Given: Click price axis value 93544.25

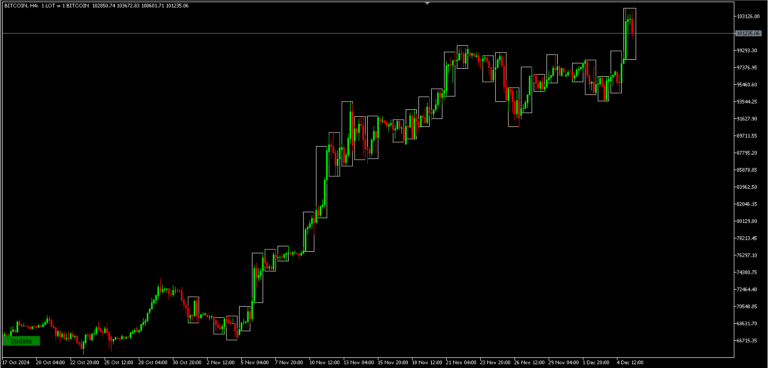Looking at the screenshot, I should click(x=747, y=102).
